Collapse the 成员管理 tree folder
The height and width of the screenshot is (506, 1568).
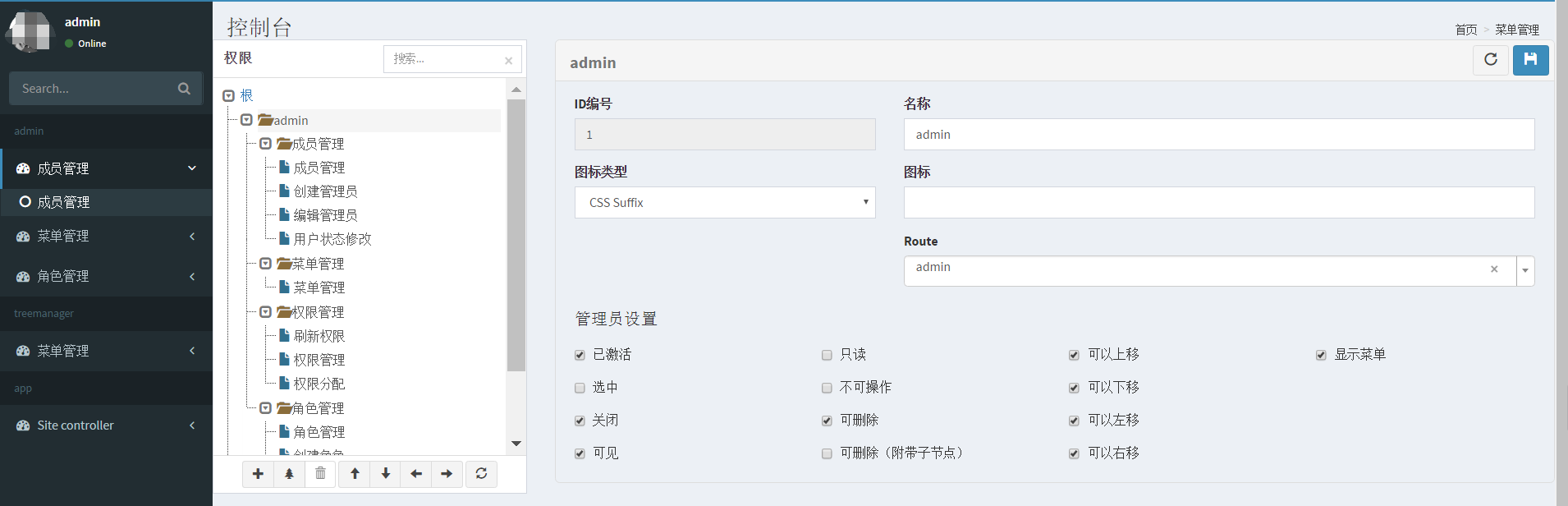pos(265,144)
